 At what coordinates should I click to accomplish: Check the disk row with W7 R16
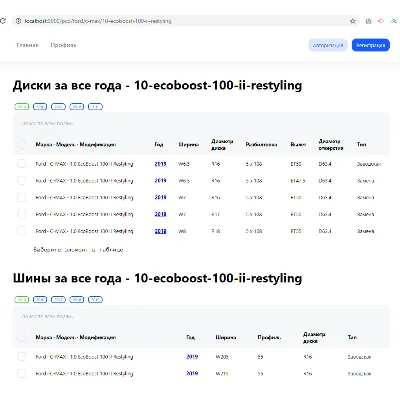21,197
